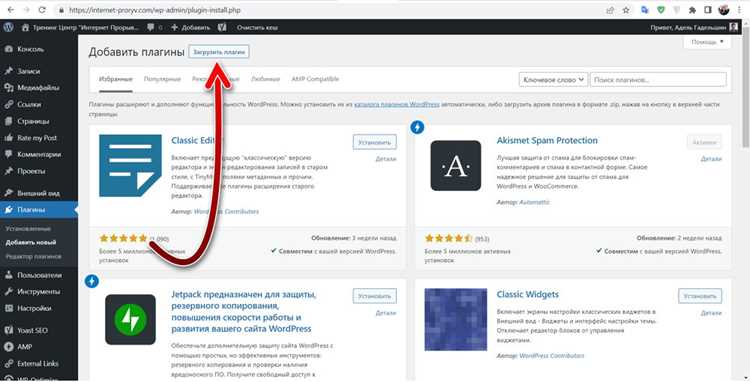Open External Links in the sidebar
The height and width of the screenshot is (382, 750).
[38, 363]
